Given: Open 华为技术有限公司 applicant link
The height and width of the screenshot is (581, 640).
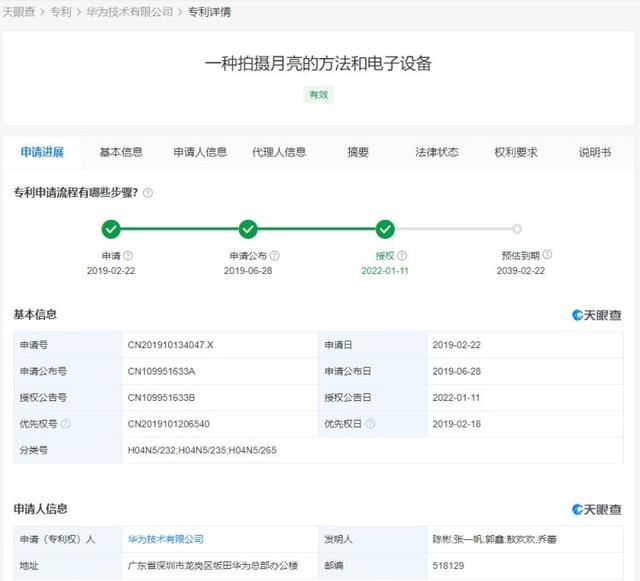Looking at the screenshot, I should tap(166, 539).
